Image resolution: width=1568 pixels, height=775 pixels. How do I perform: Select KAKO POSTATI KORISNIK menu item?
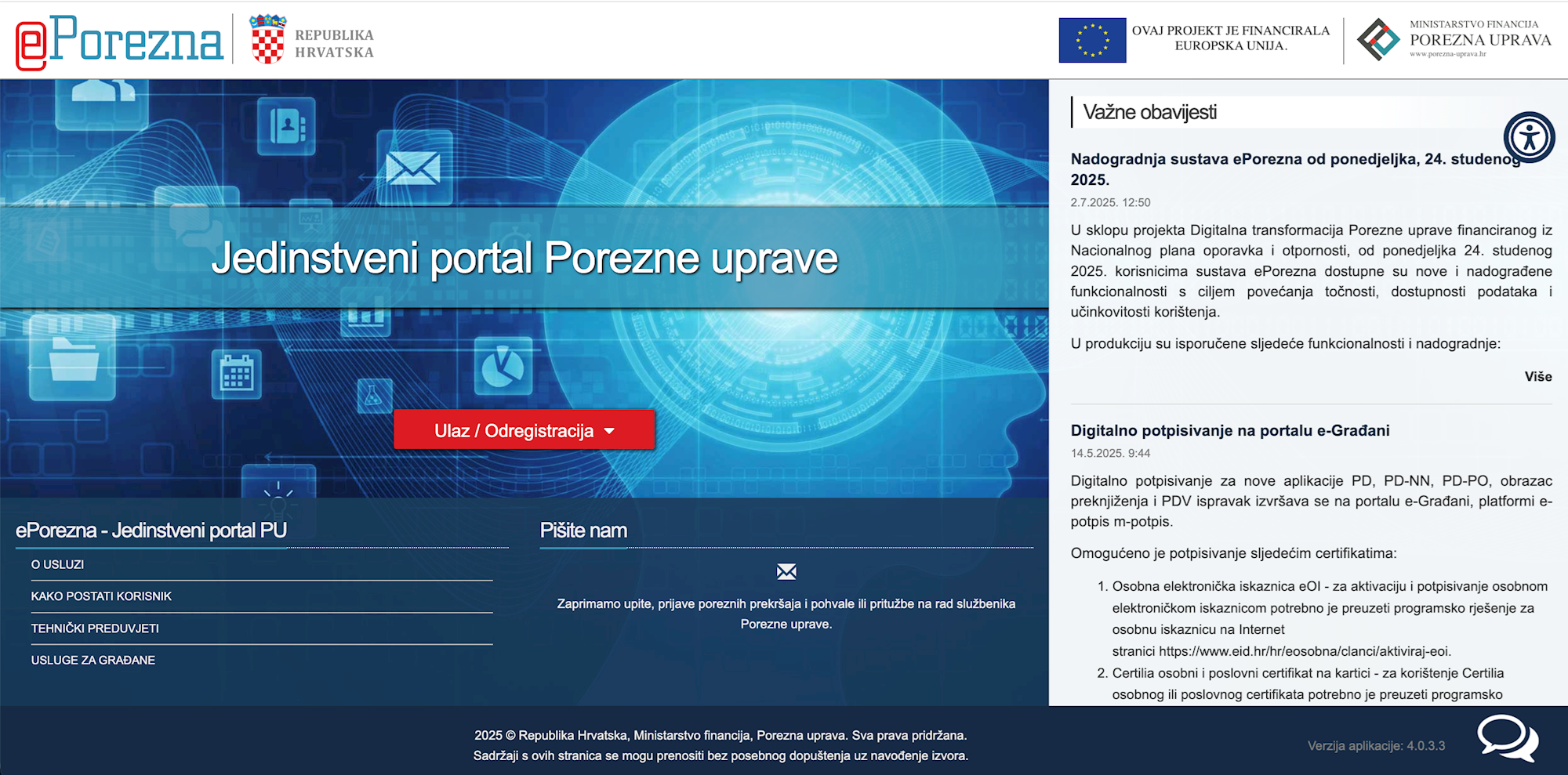point(101,596)
